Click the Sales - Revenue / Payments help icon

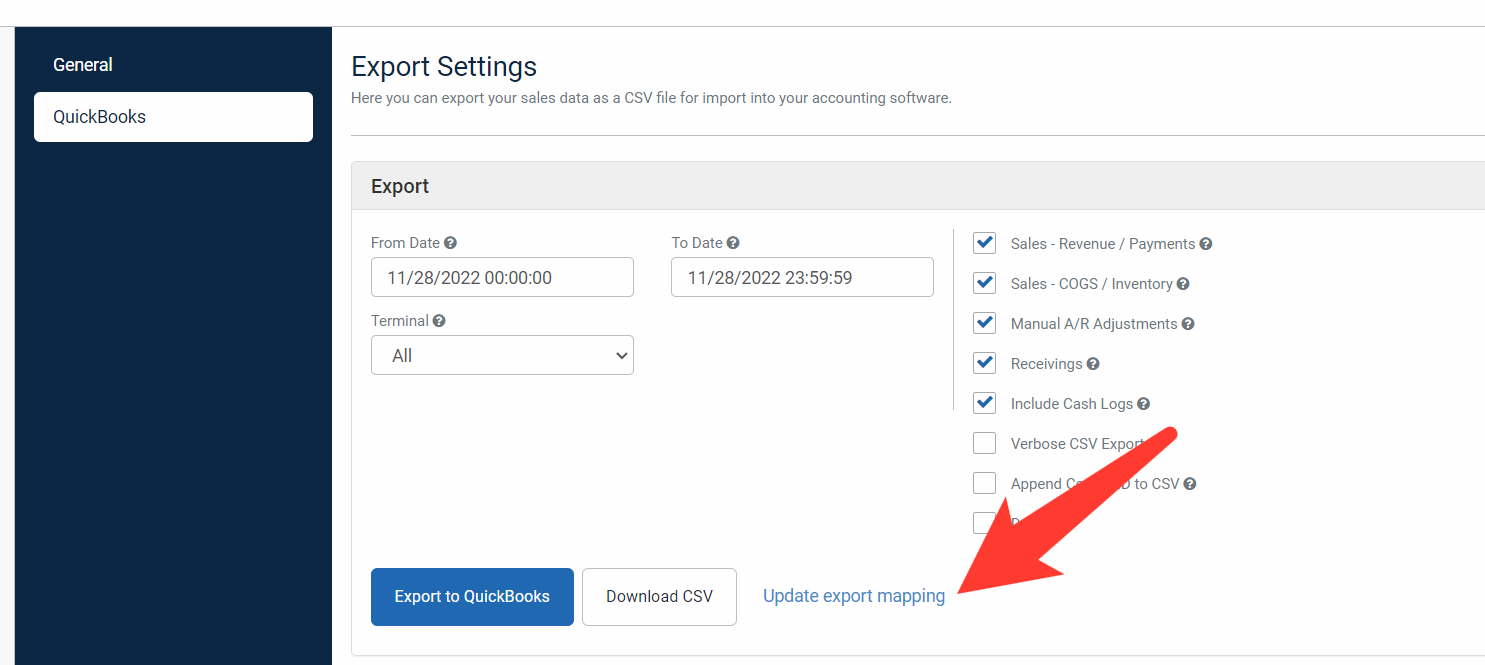tap(1206, 243)
